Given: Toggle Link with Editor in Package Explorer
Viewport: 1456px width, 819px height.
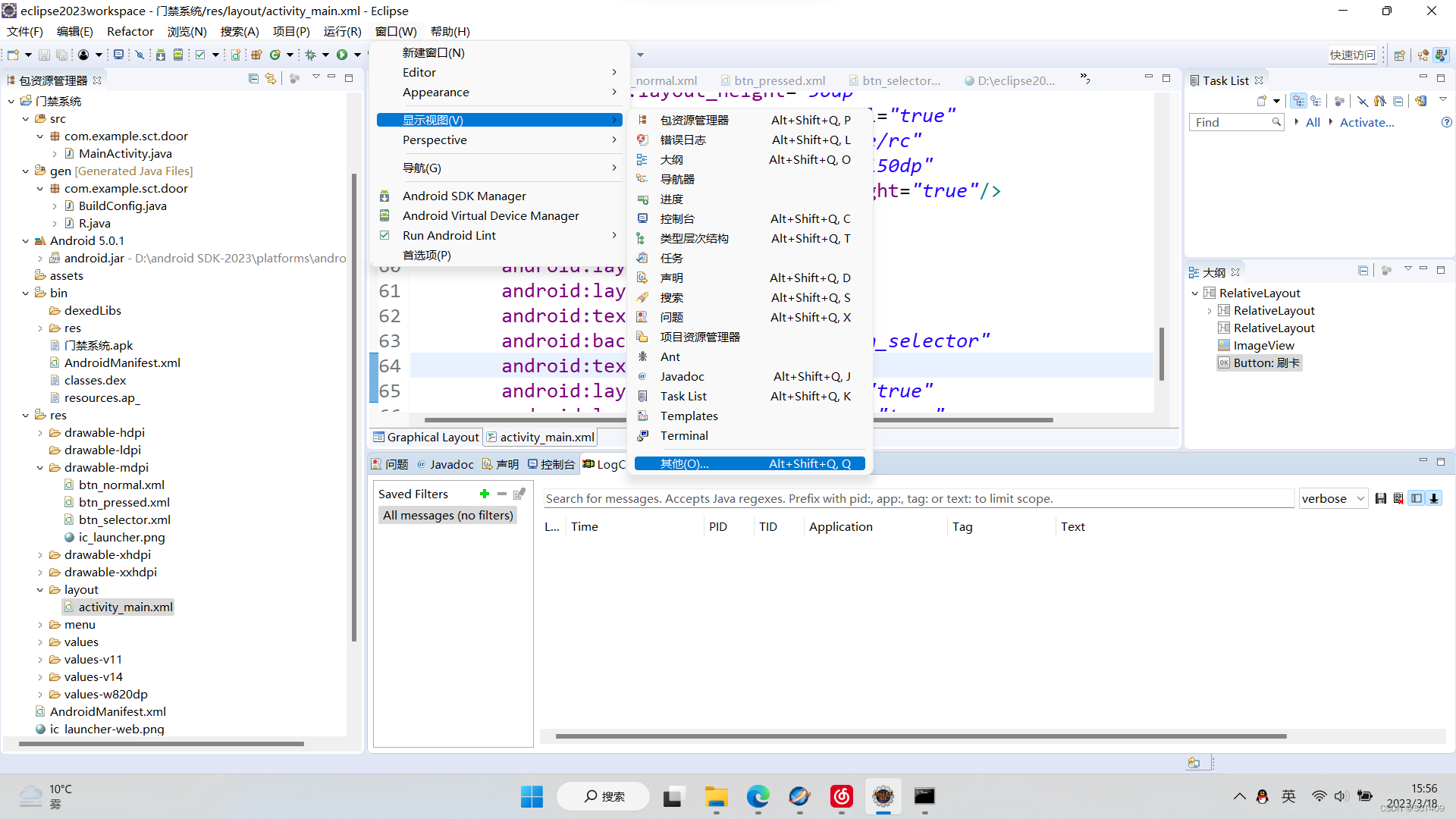Looking at the screenshot, I should coord(271,79).
